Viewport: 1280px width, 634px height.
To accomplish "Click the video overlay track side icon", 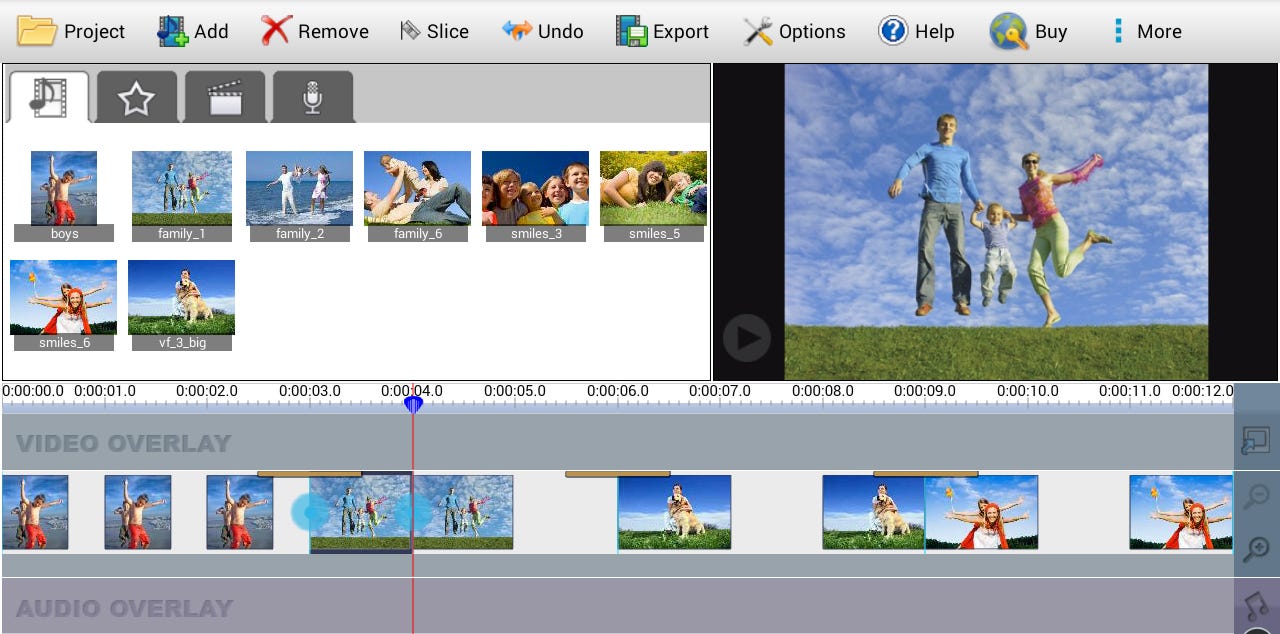I will [x=1256, y=441].
